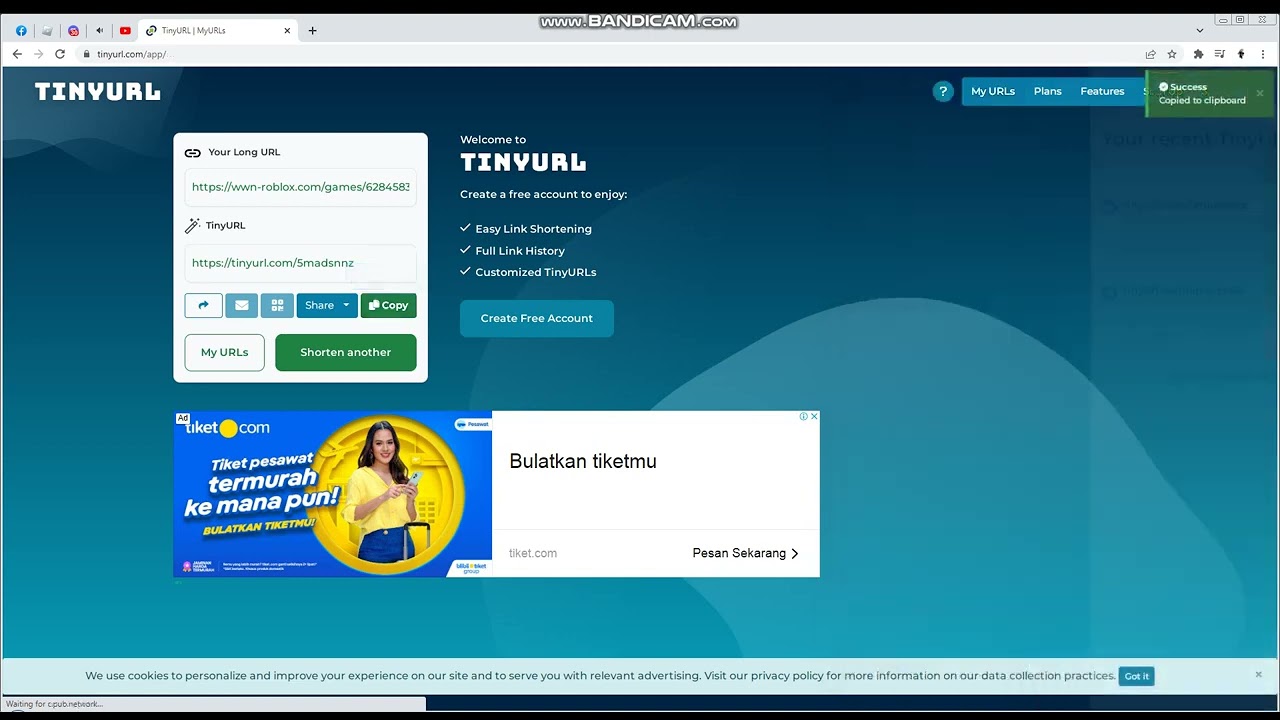Click the tiket.com ad image
Image resolution: width=1280 pixels, height=720 pixels.
pyautogui.click(x=333, y=494)
